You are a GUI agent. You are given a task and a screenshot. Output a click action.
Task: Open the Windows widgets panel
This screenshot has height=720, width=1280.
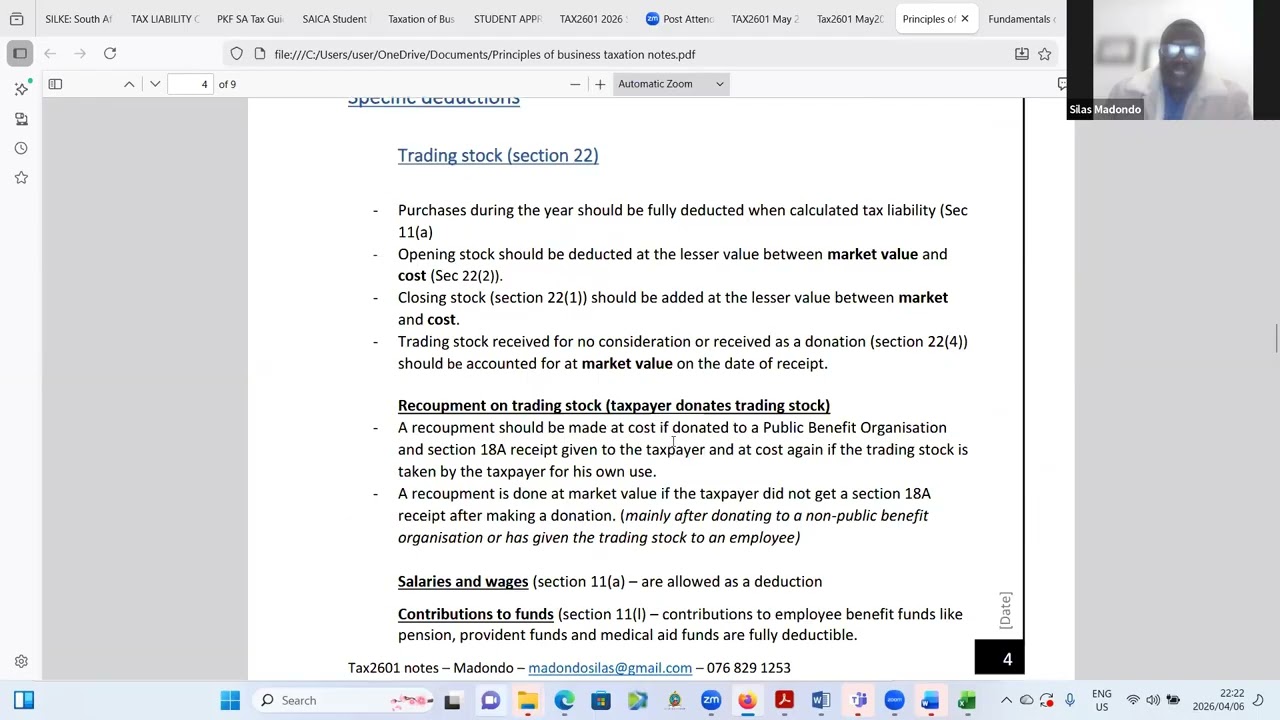click(x=24, y=700)
